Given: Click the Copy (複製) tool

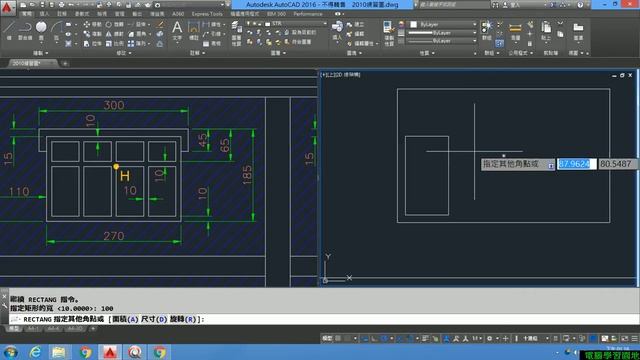Looking at the screenshot, I should (x=93, y=34).
